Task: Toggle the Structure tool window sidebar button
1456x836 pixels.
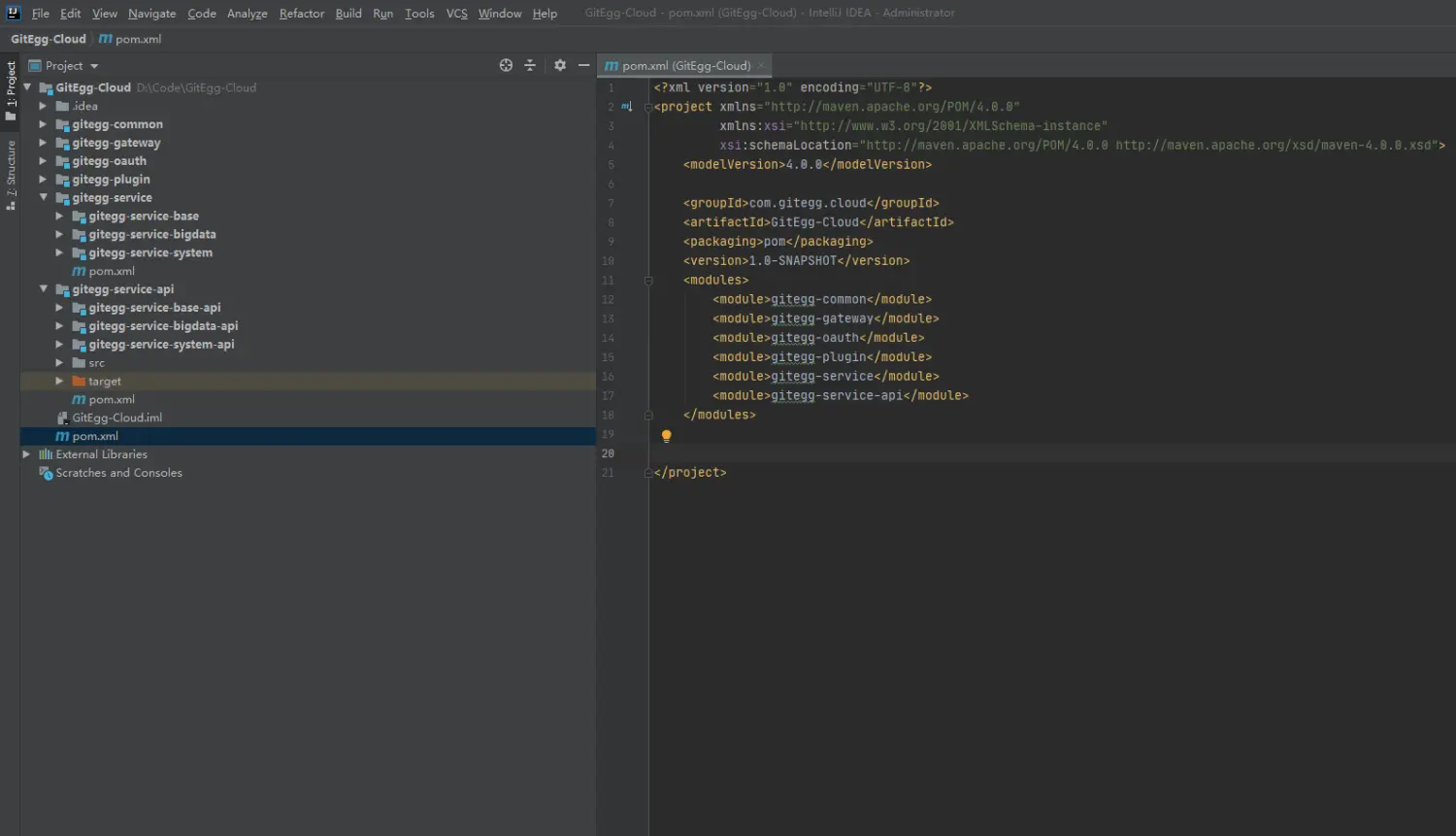Action: pos(11,175)
